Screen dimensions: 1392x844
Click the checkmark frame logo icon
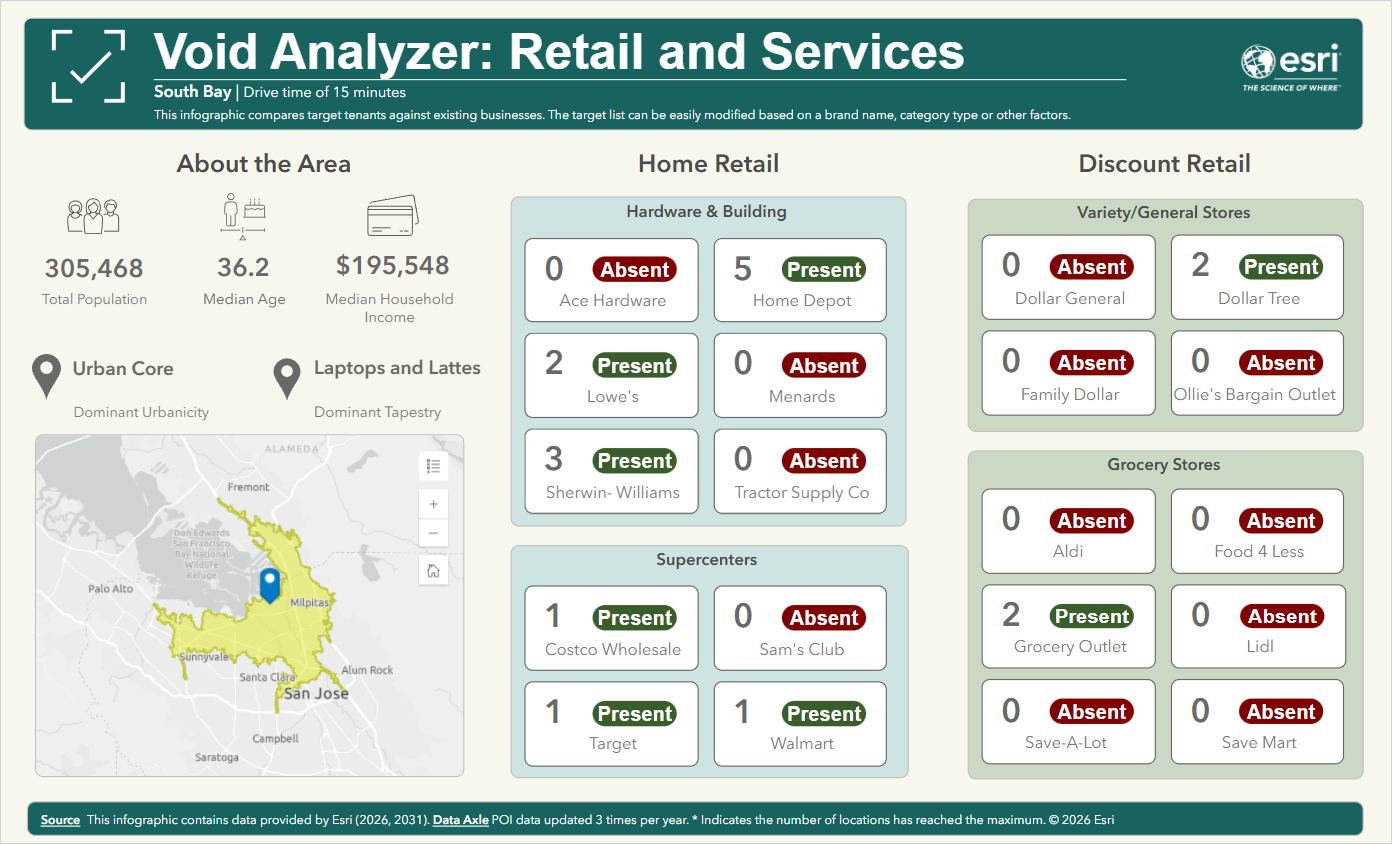[88, 66]
